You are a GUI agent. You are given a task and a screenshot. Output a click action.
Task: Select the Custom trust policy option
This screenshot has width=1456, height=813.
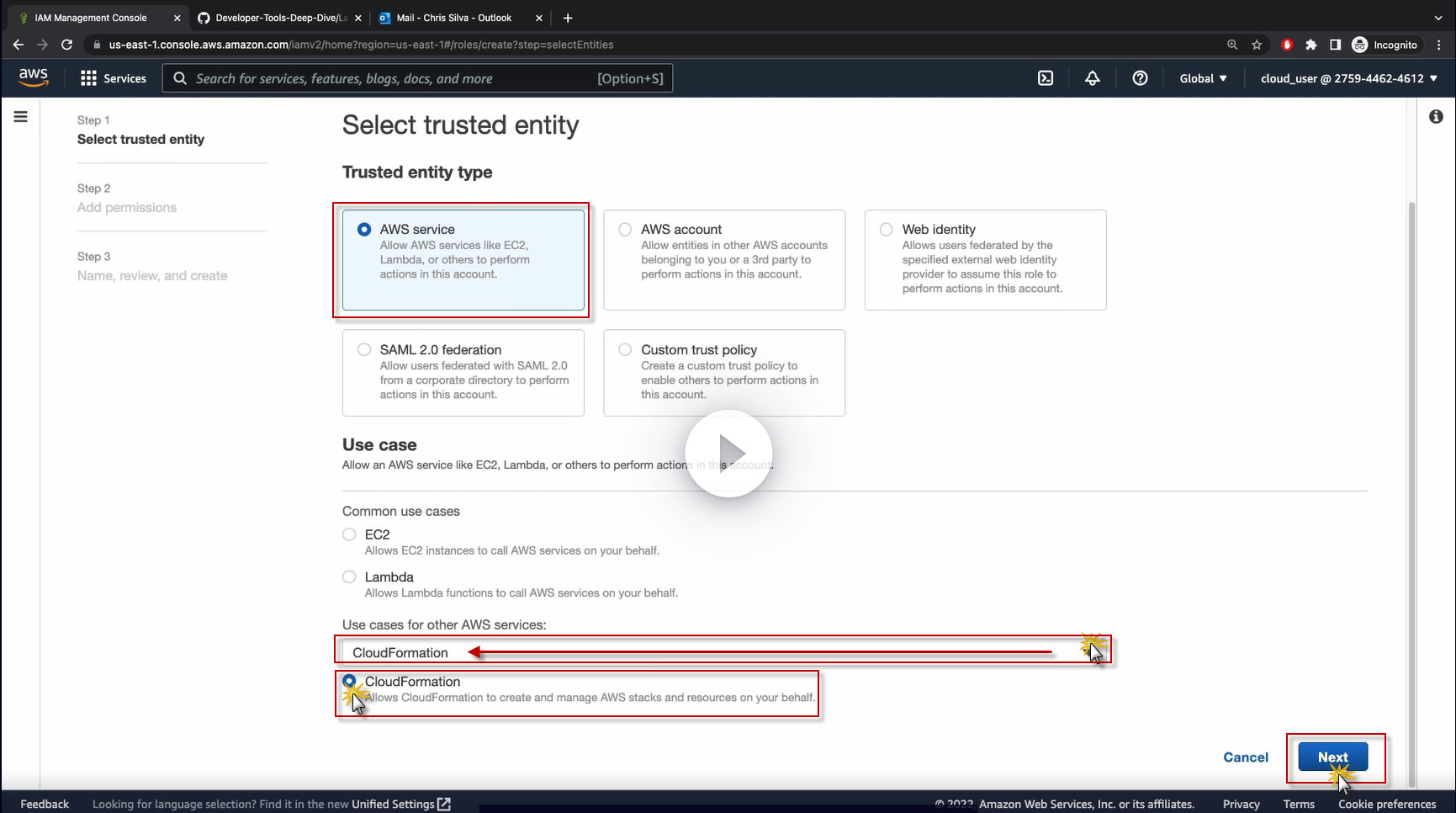point(724,373)
